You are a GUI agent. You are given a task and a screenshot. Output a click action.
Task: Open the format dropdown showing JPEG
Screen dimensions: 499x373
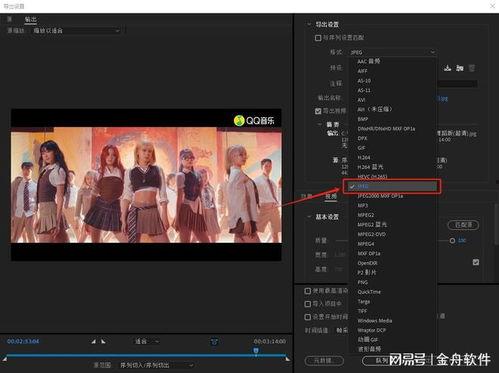392,52
